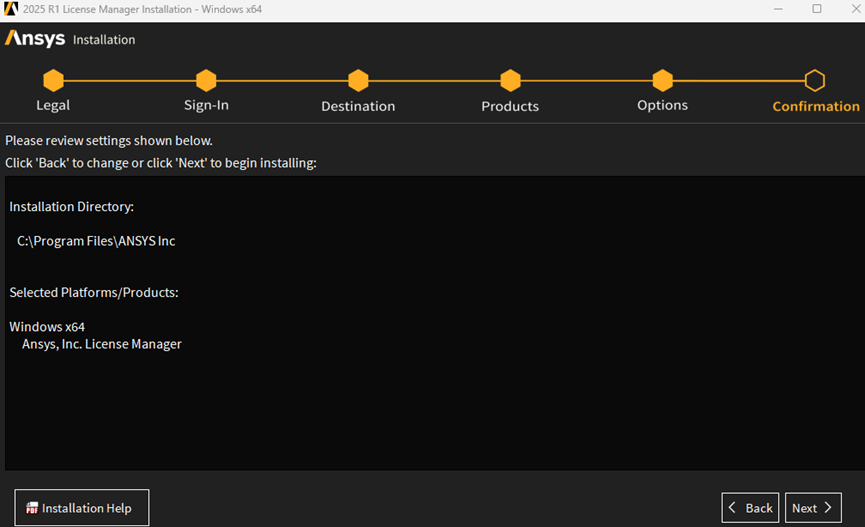Go Back to previous step
This screenshot has height=527, width=865.
tap(750, 508)
